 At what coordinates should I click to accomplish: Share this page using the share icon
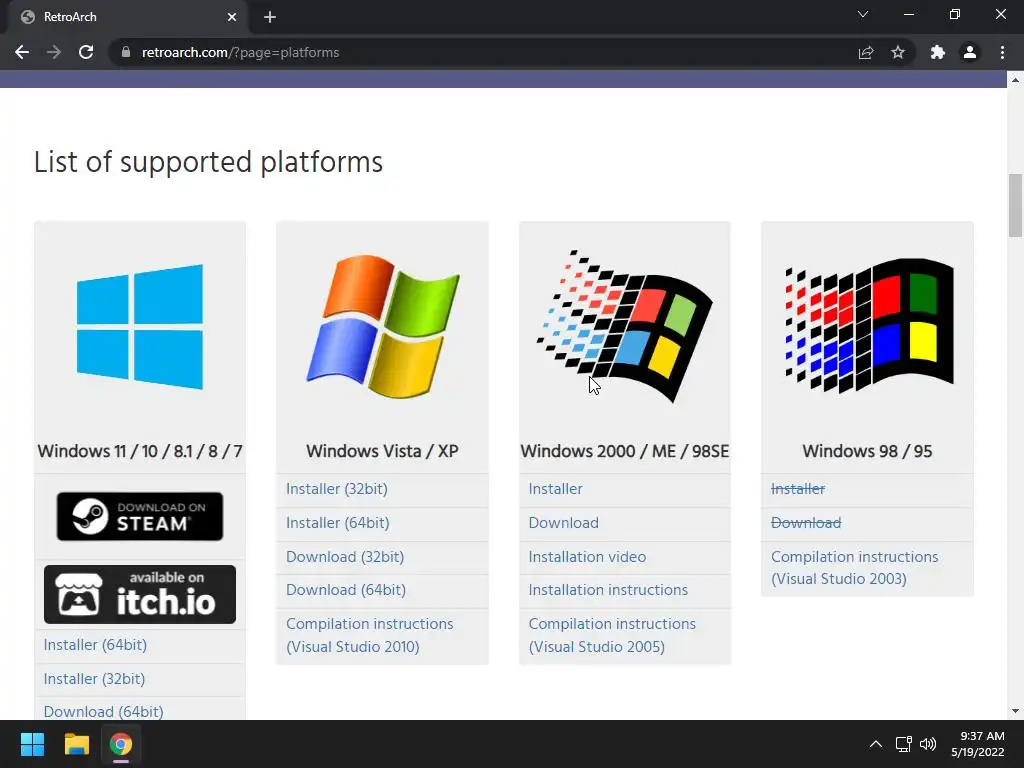point(866,52)
